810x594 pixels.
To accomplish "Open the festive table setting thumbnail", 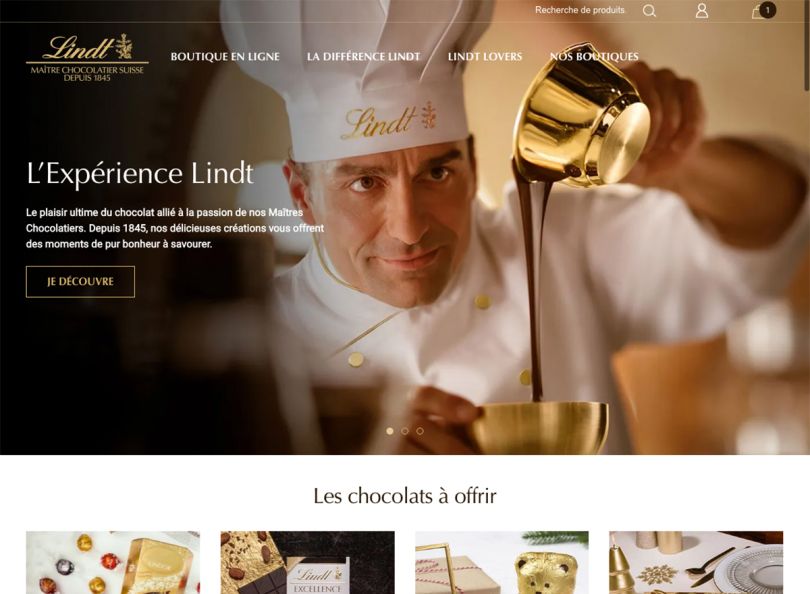I will click(x=696, y=562).
